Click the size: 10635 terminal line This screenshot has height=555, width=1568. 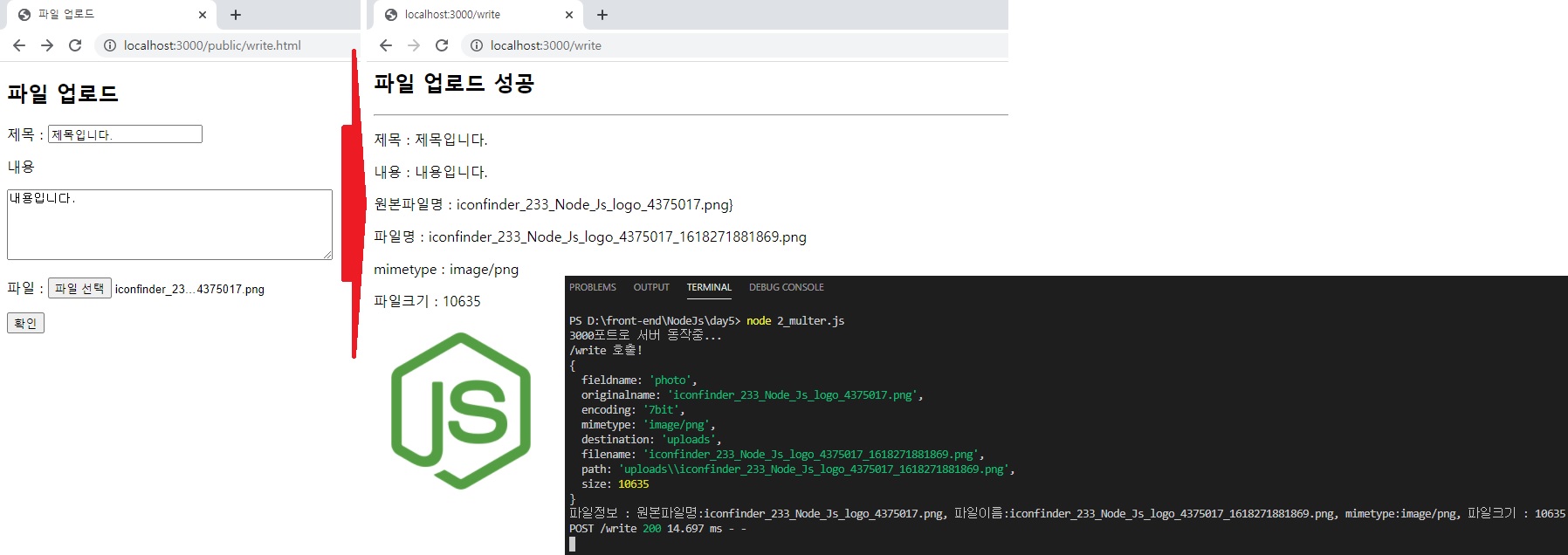615,484
